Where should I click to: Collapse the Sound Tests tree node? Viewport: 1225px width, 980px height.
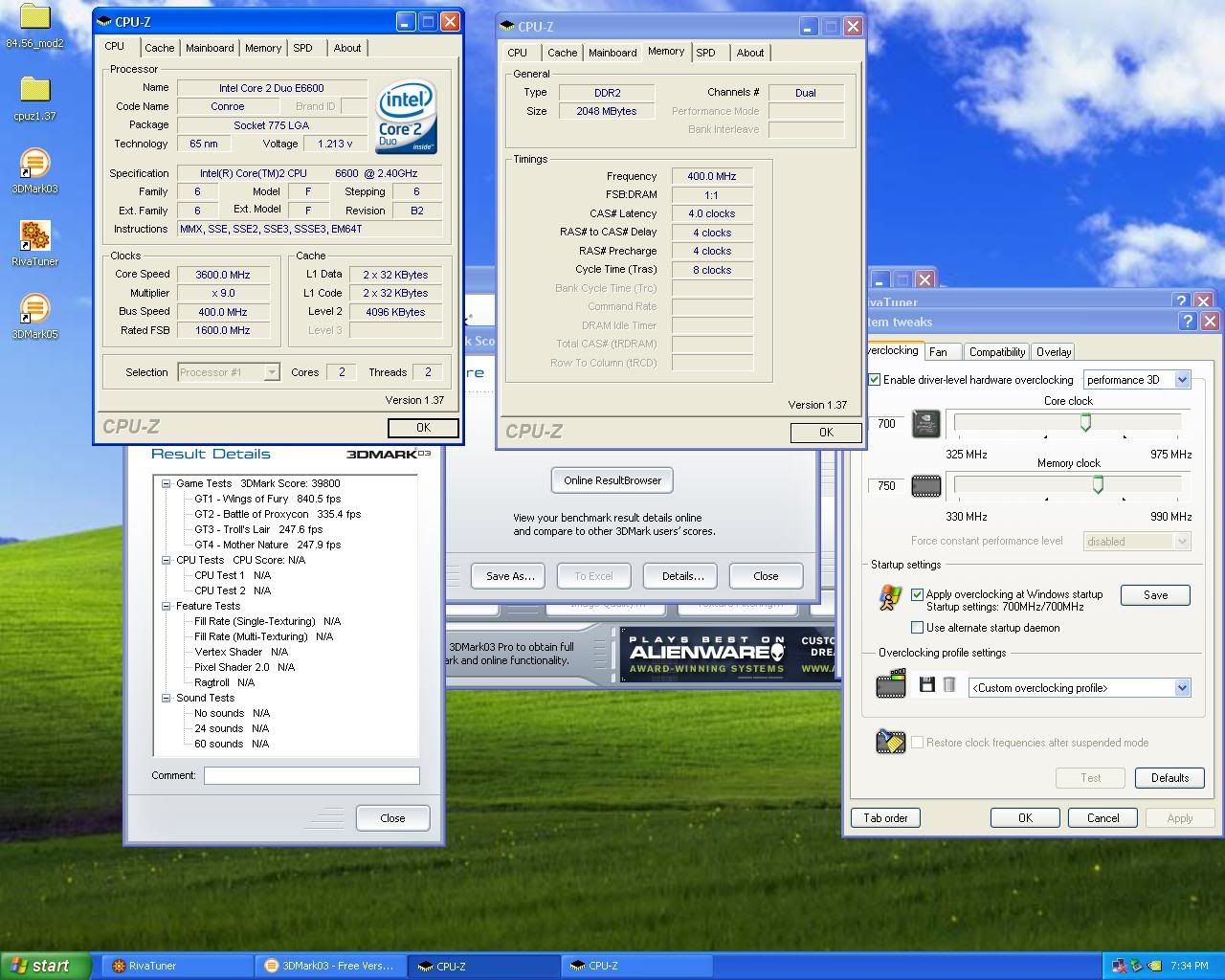pos(166,698)
